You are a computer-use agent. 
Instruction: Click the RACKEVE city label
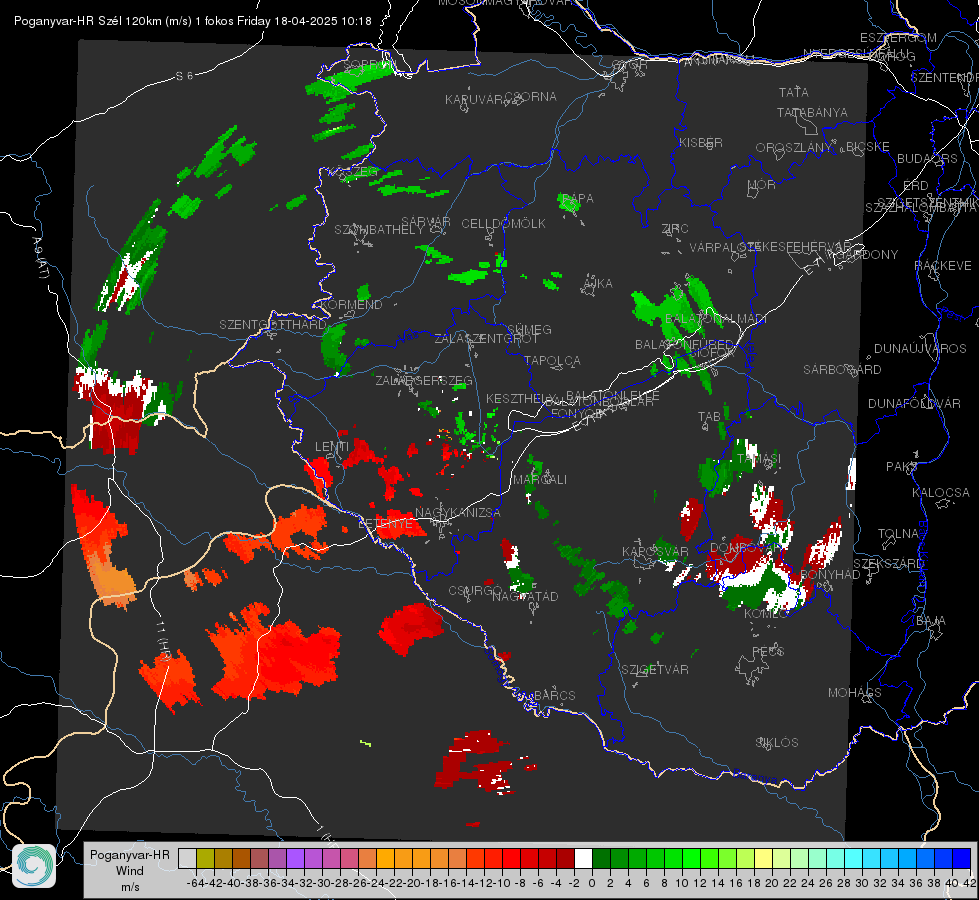click(x=943, y=265)
